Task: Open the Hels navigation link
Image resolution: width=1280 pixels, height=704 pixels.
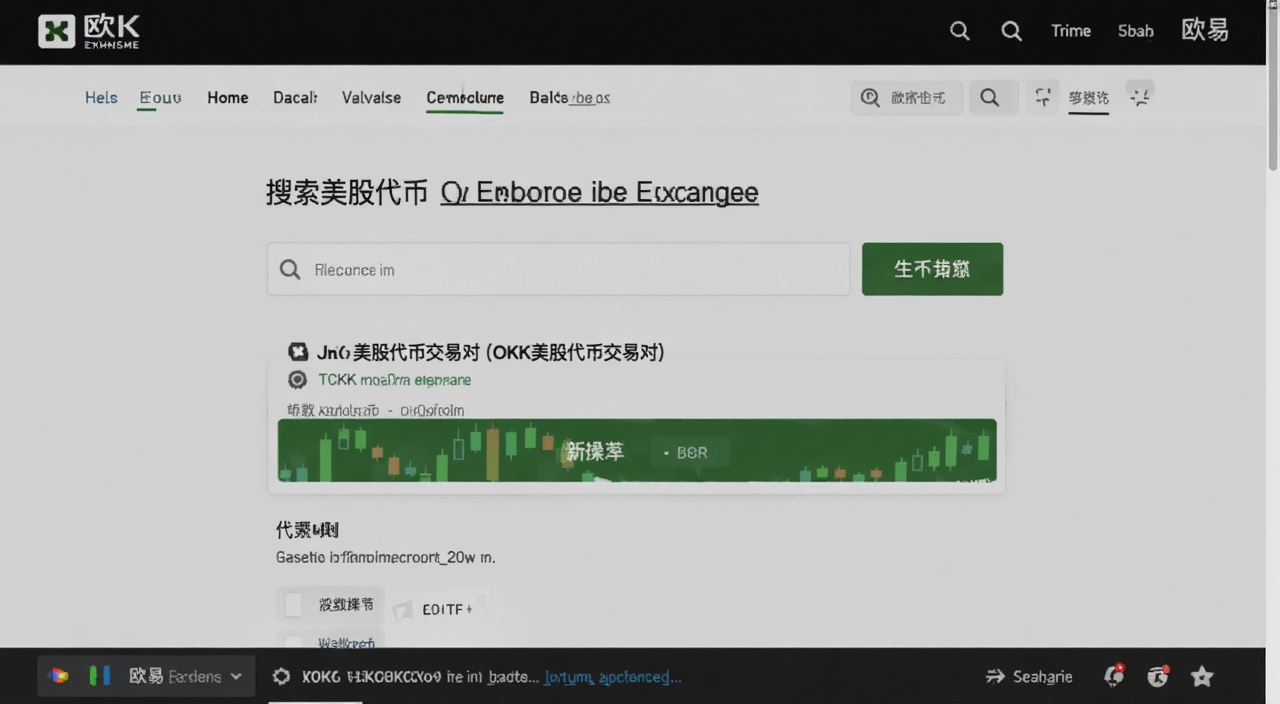Action: click(101, 97)
